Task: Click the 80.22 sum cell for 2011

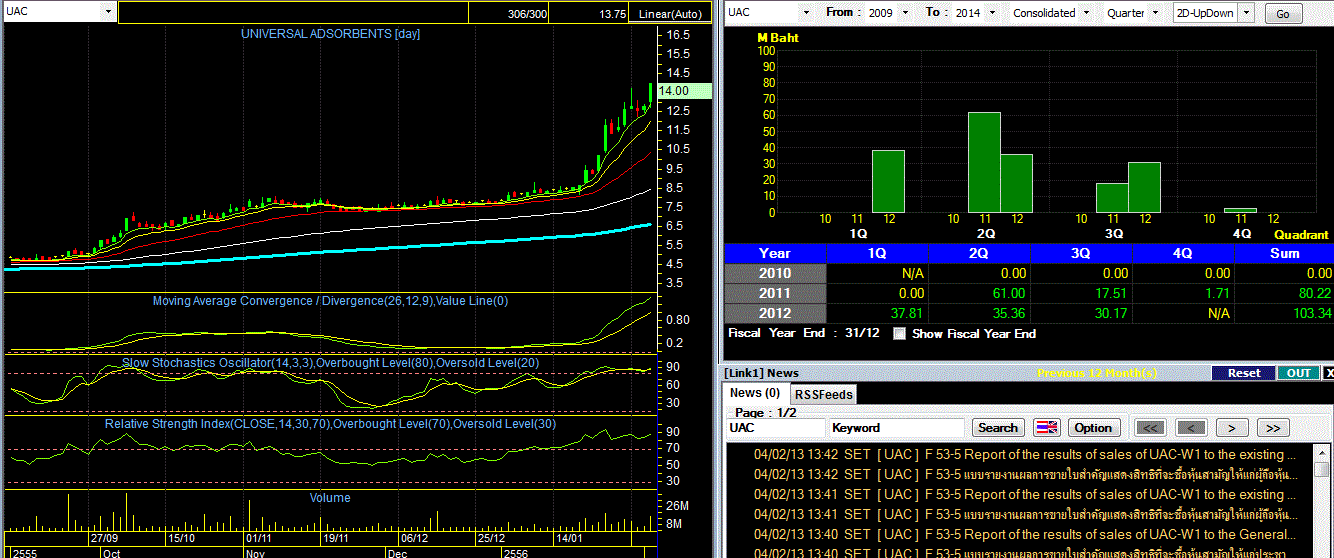Action: [x=1284, y=293]
